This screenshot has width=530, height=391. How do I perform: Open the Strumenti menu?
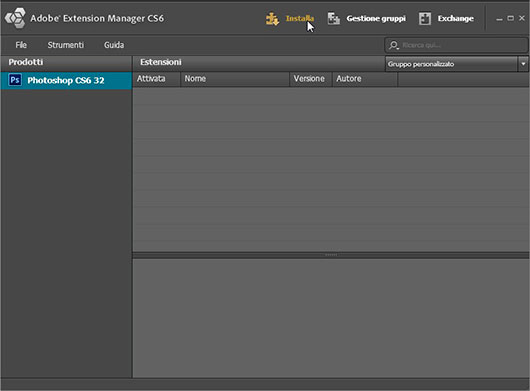click(66, 45)
